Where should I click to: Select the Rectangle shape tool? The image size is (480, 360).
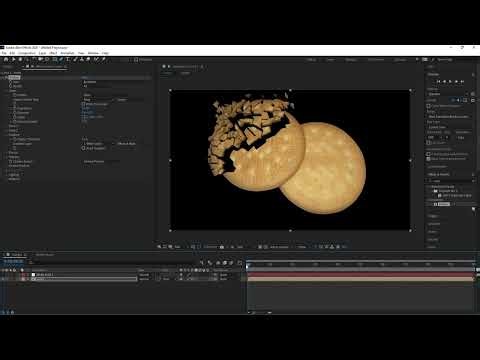point(54,59)
